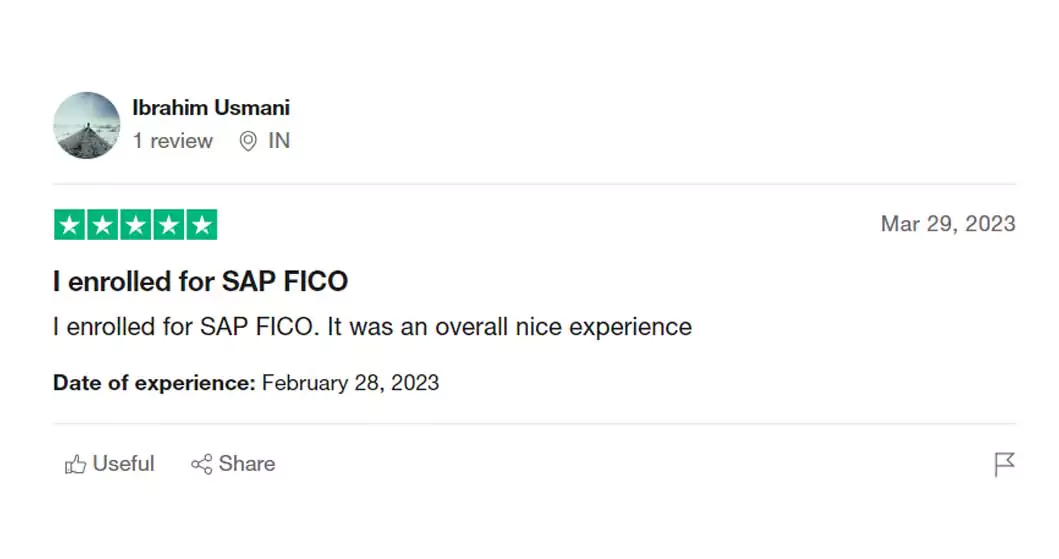The width and height of the screenshot is (1059, 559).
Task: Click the thumbs-up icon
Action: 75,465
